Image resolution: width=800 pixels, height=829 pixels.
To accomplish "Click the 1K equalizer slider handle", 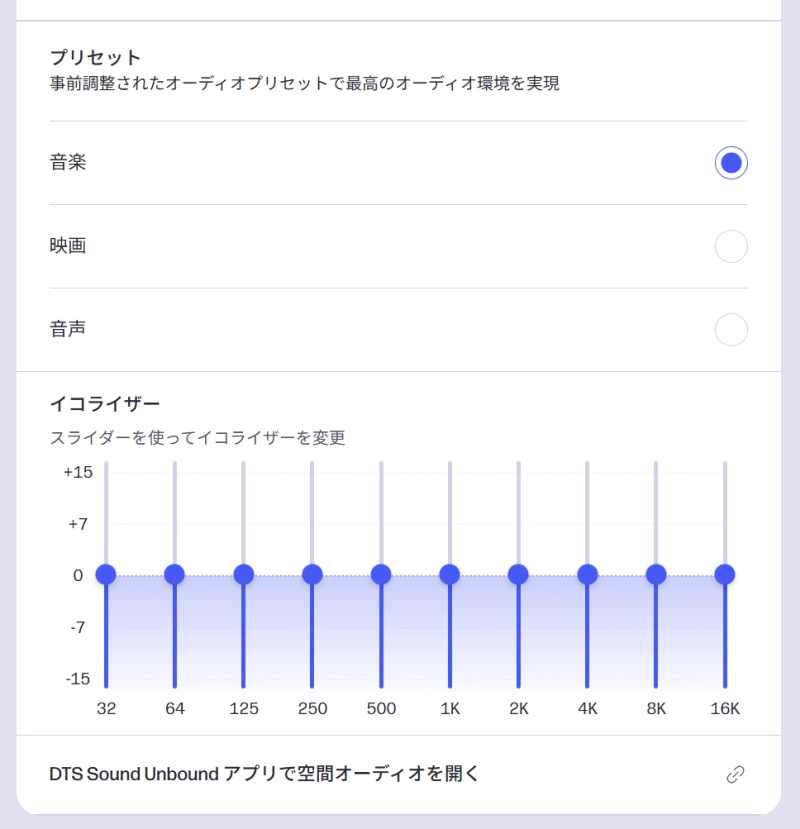I will 449,574.
